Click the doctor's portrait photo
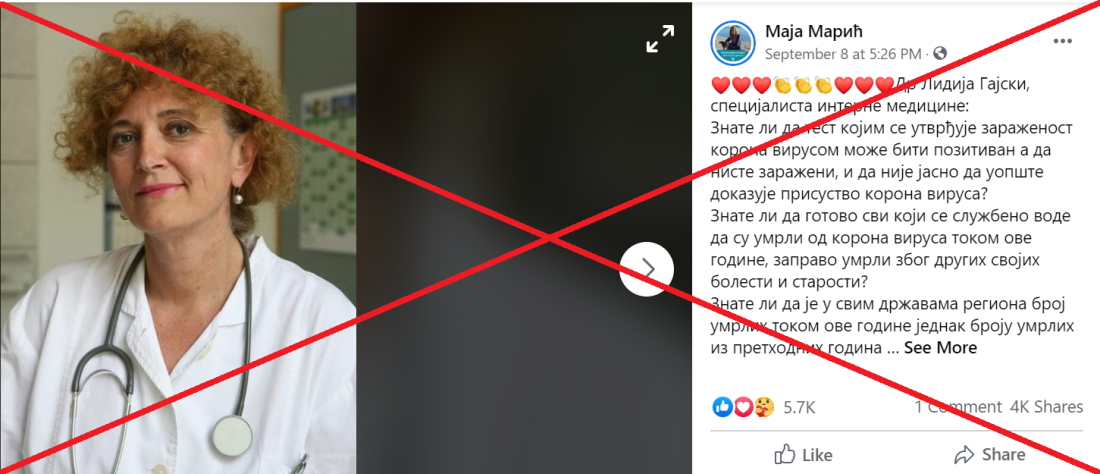 pos(178,238)
